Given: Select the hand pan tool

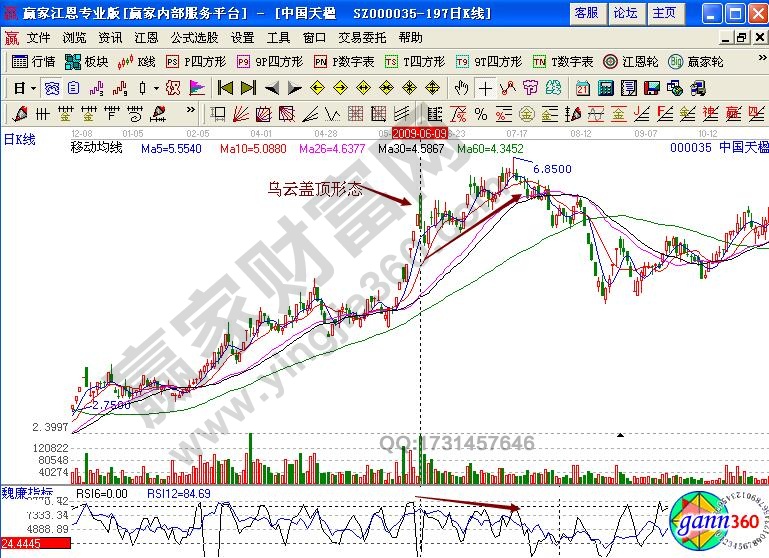Looking at the screenshot, I should [x=461, y=88].
